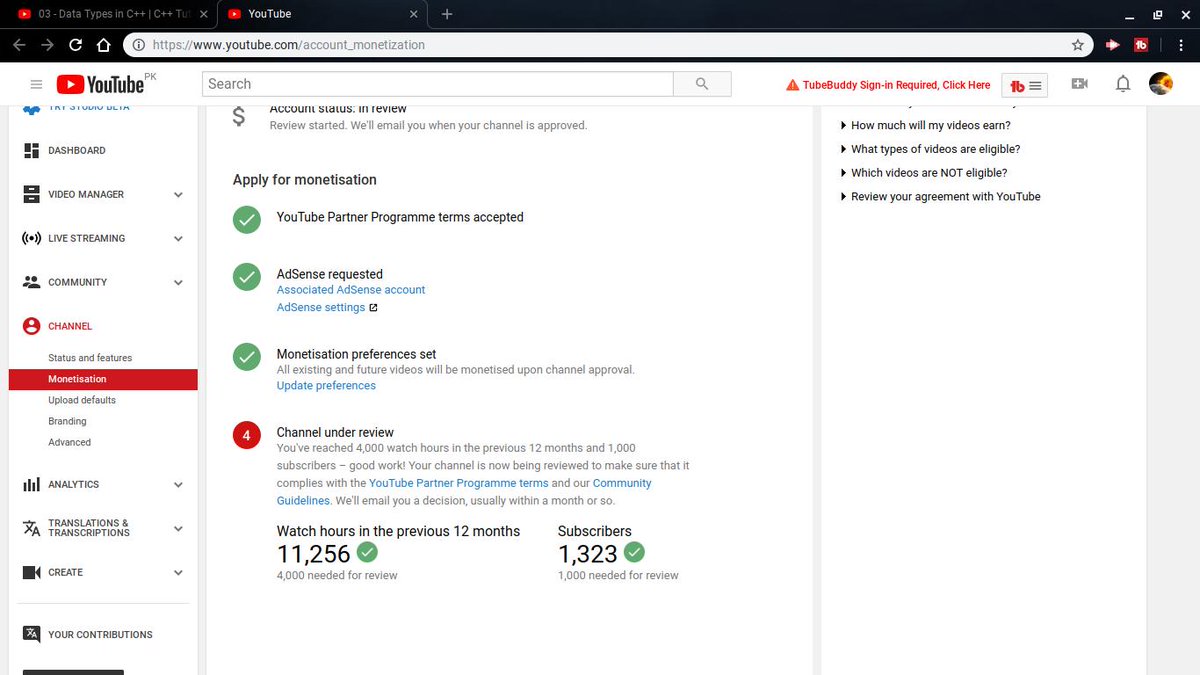This screenshot has height=675, width=1200.
Task: Open the YouTube hamburger guide menu
Action: click(37, 85)
